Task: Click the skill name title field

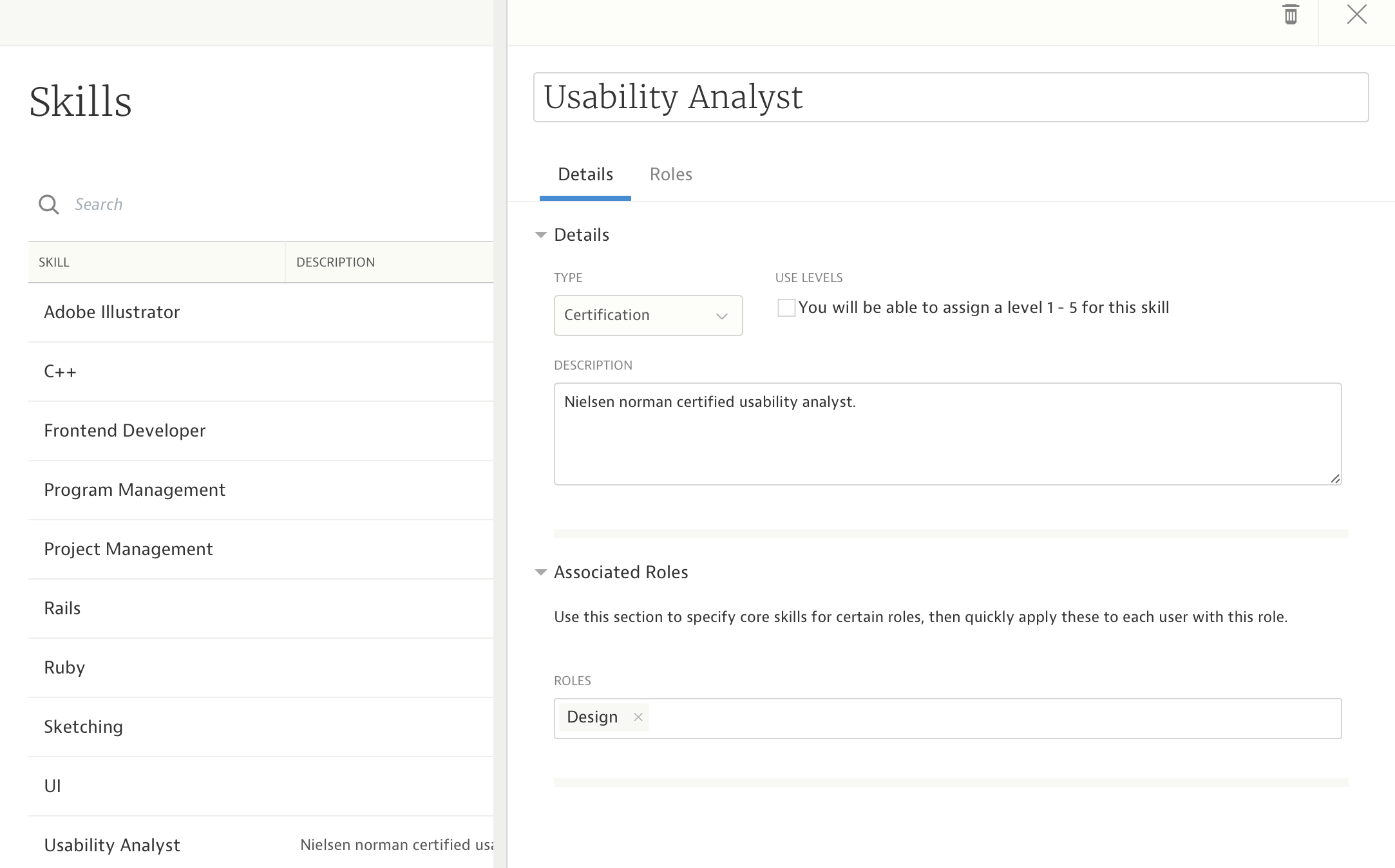Action: [x=950, y=97]
